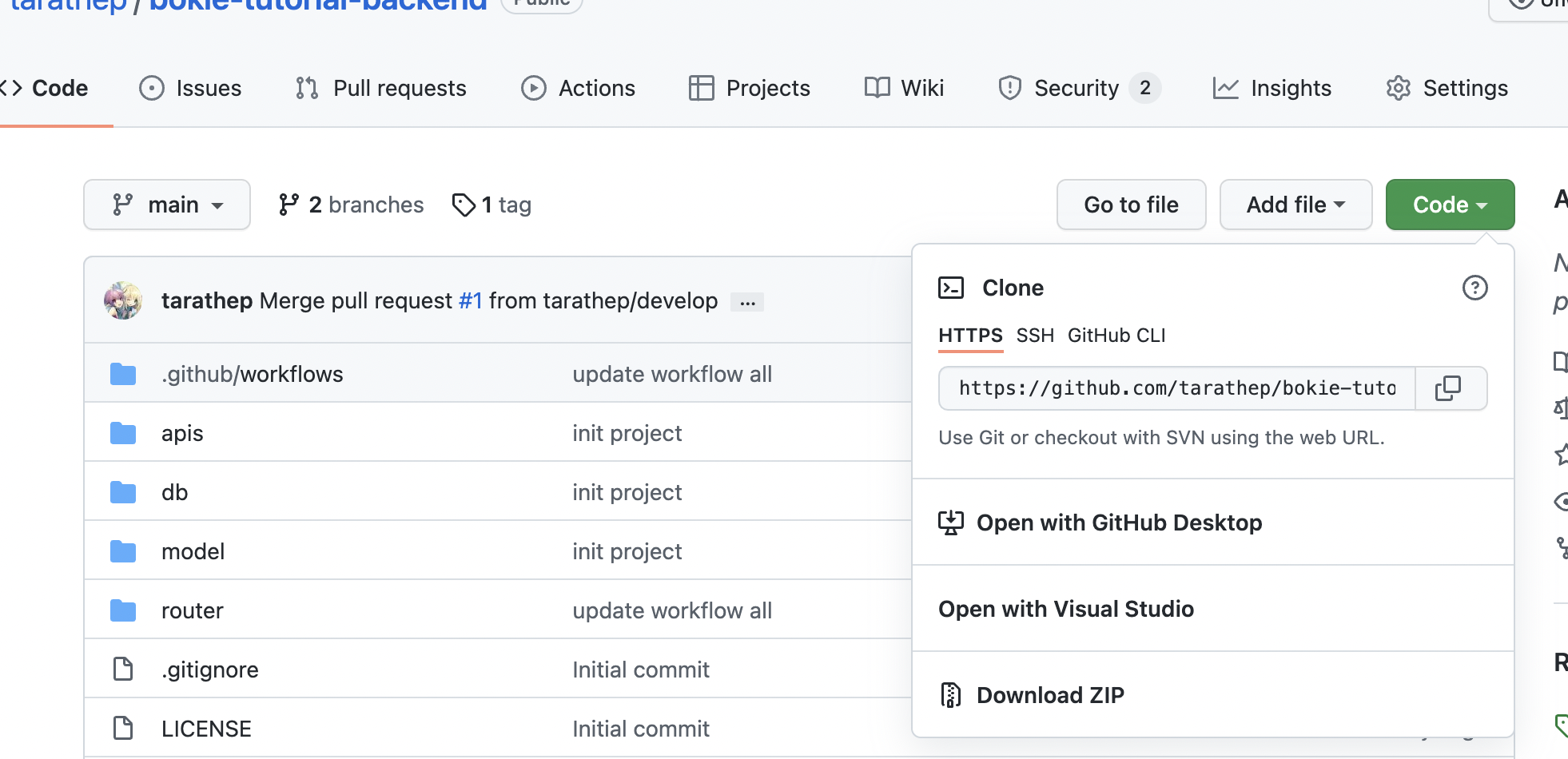The image size is (1568, 759).
Task: Open the Clone help question mark
Action: [1474, 288]
